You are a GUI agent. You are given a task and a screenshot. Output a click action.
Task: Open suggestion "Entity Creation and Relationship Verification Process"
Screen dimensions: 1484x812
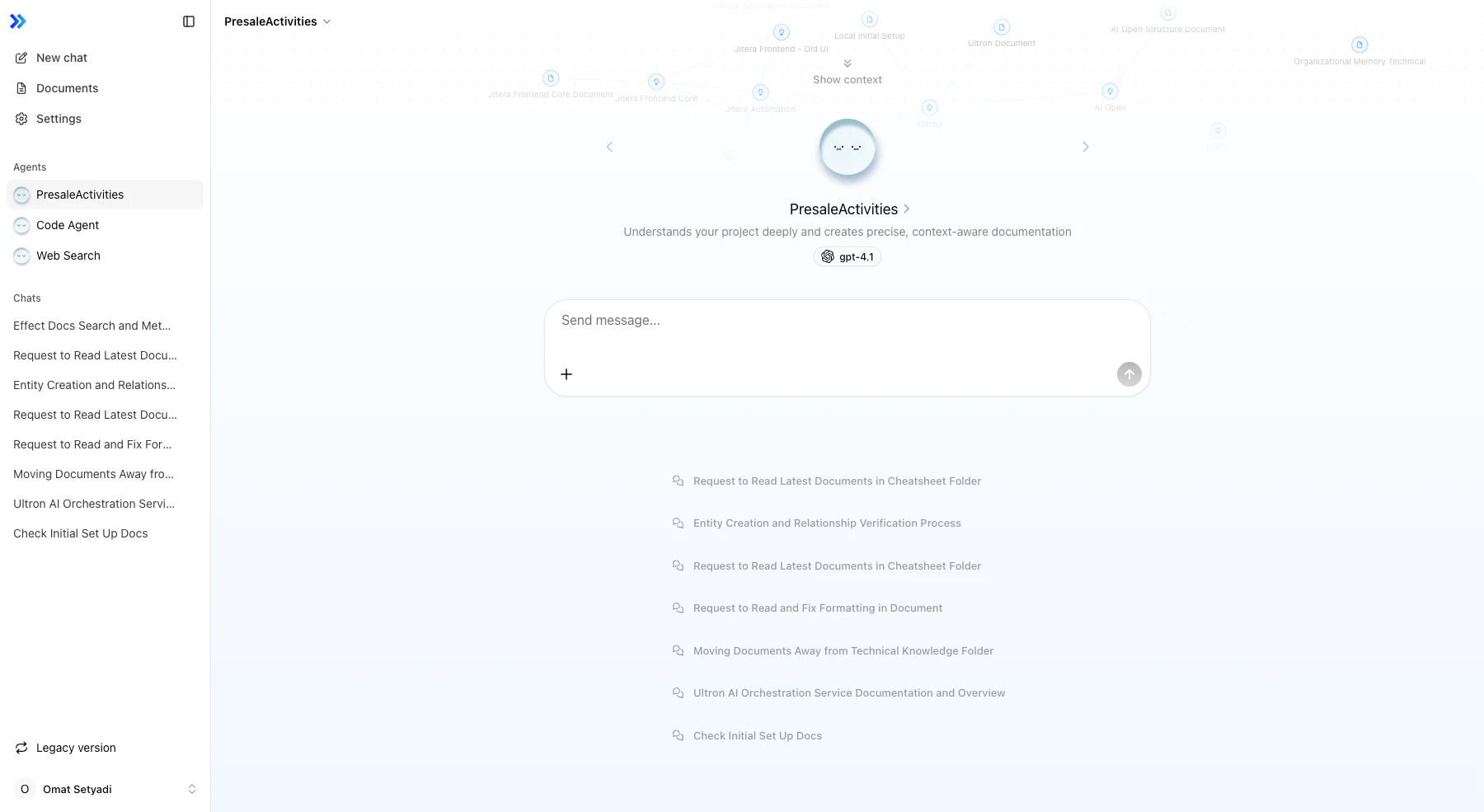827,523
